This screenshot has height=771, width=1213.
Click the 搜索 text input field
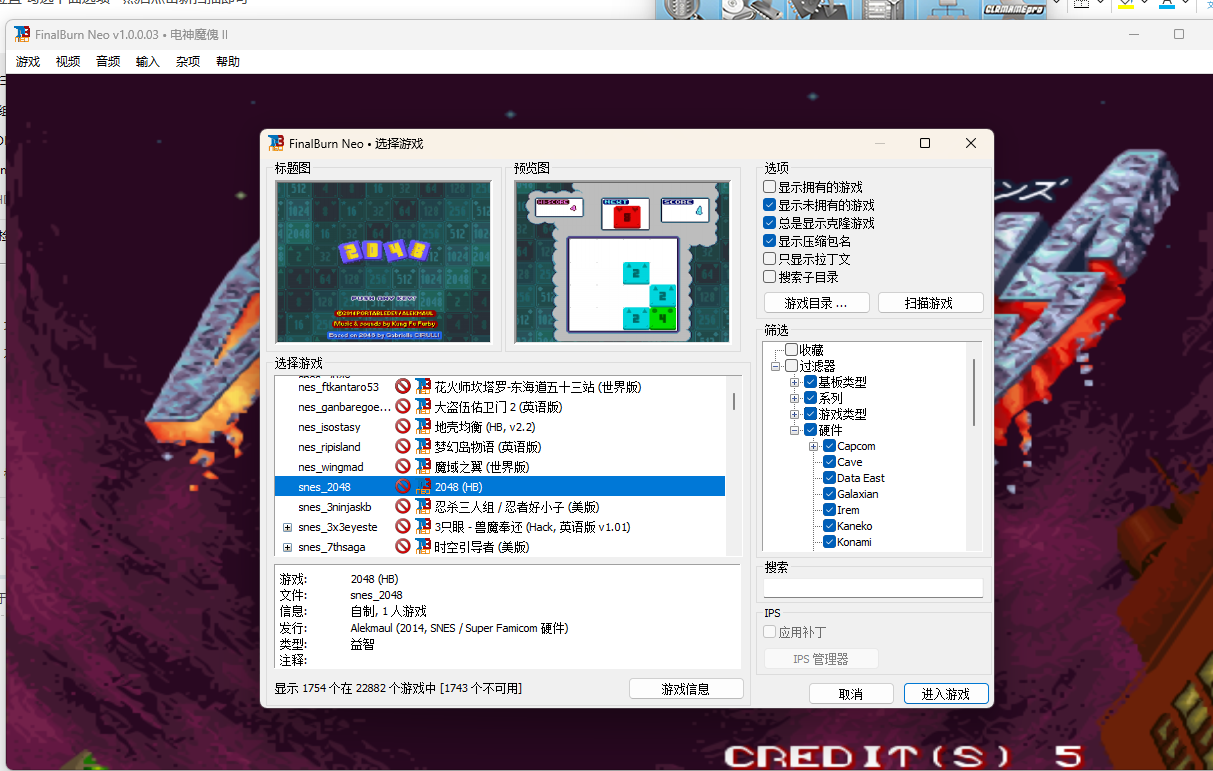(873, 588)
